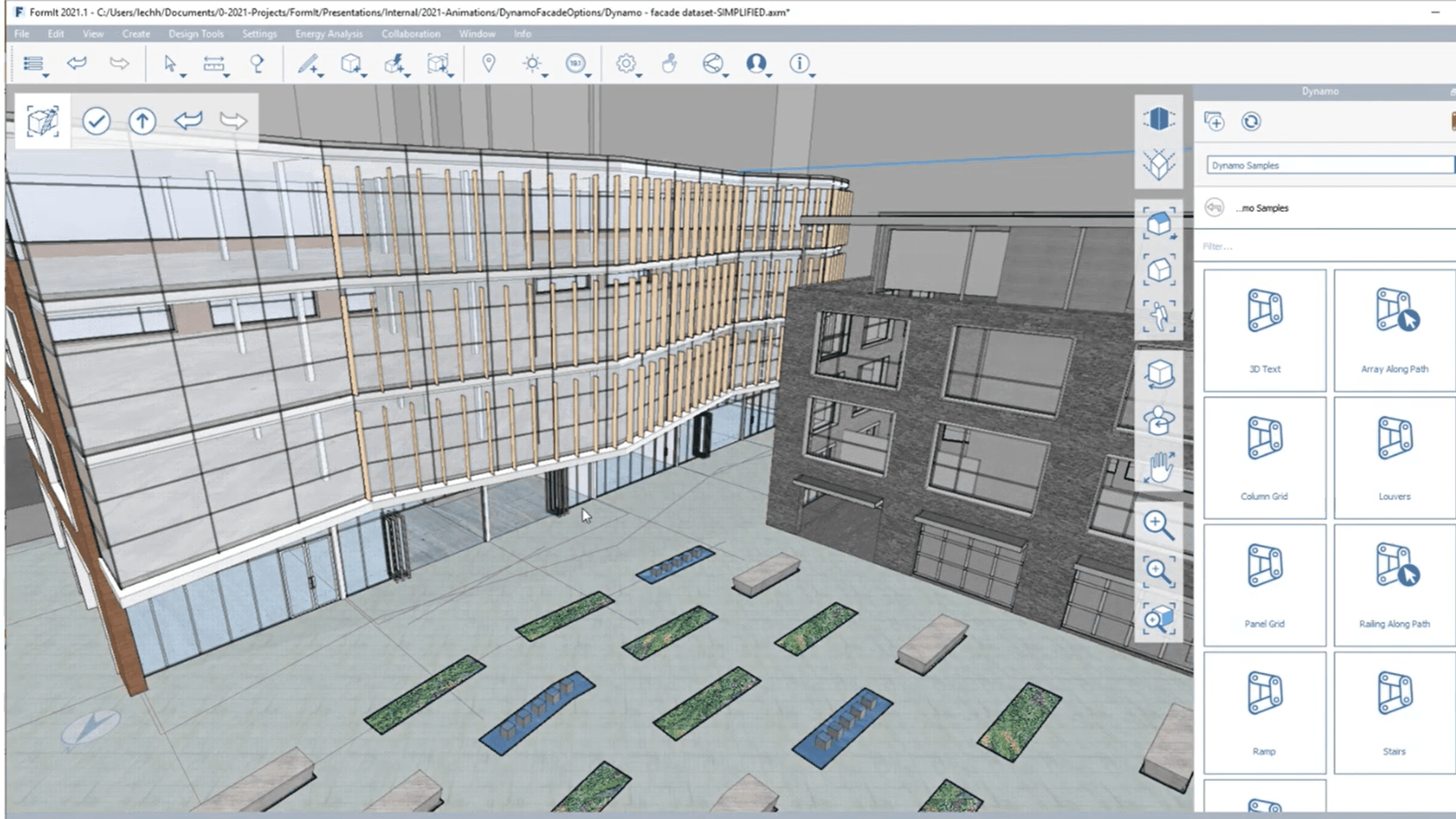Refresh the Dynamo samples list
Screen dimensions: 1456x819
point(1251,121)
